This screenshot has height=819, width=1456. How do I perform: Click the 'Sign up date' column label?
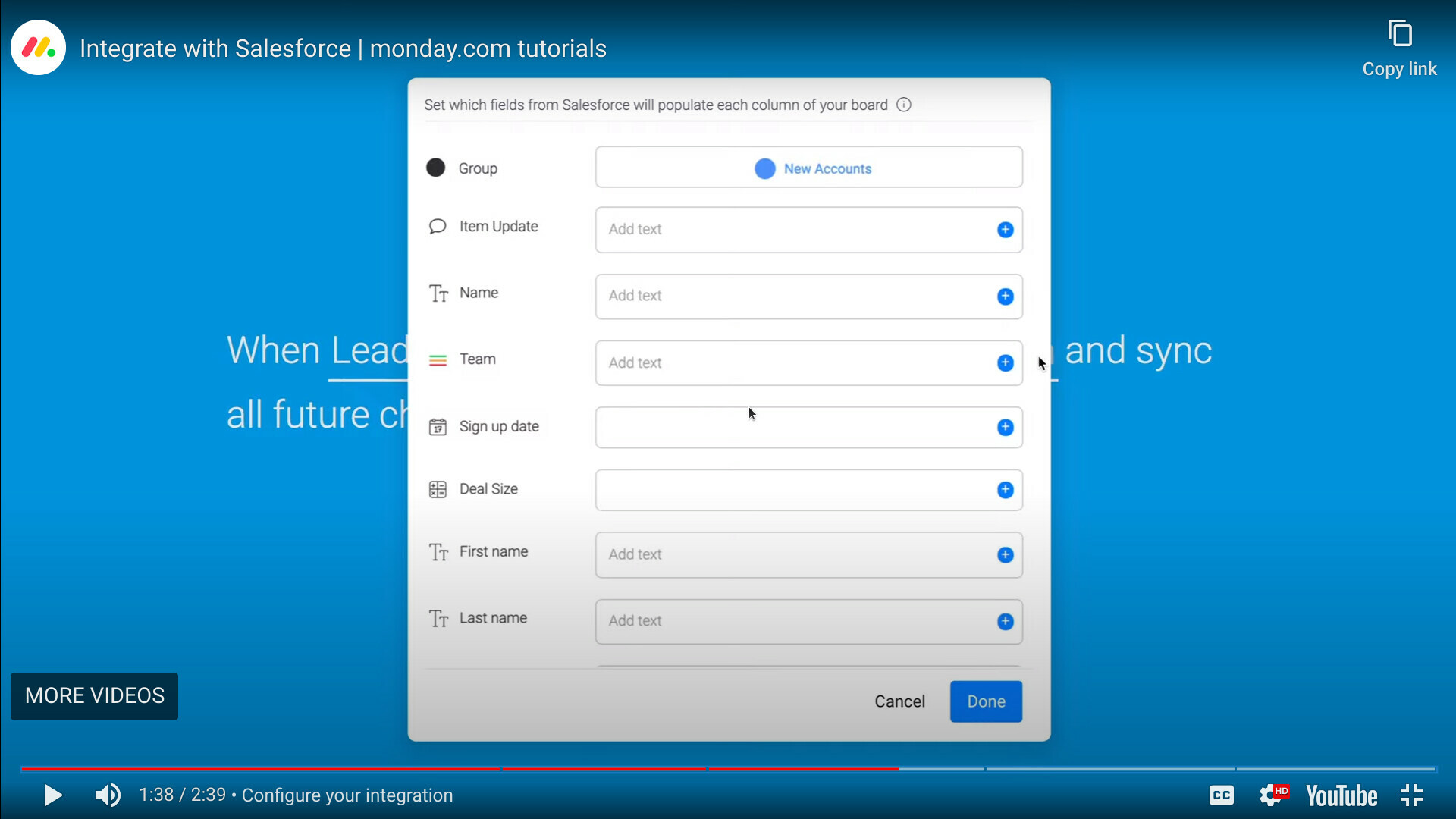(499, 427)
